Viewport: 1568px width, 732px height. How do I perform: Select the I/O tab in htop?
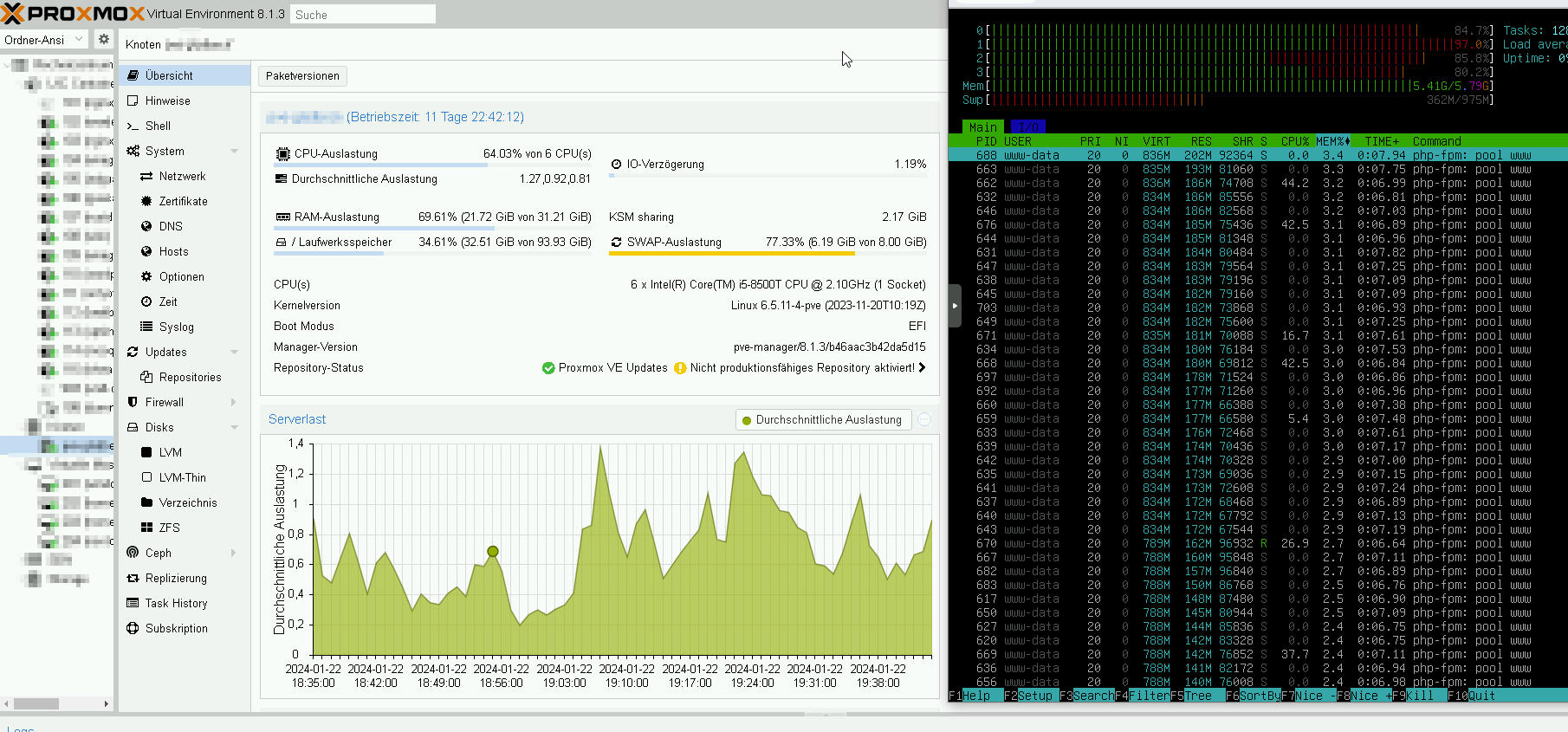coord(1027,126)
